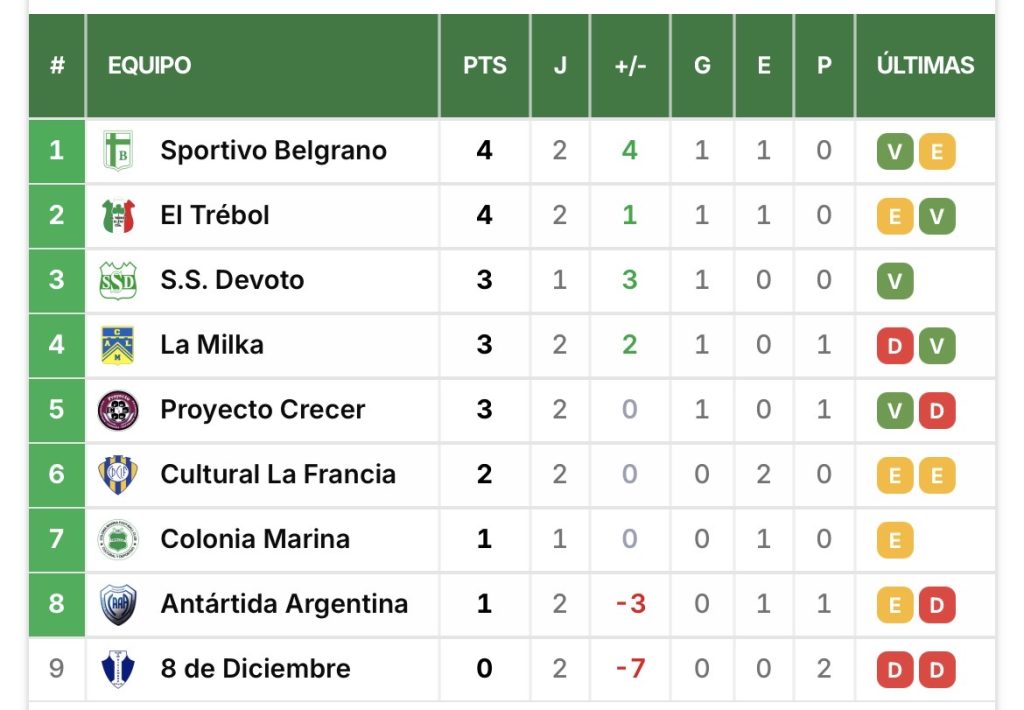Image resolution: width=1024 pixels, height=710 pixels.
Task: Click the EQUIPO column header
Action: (150, 66)
